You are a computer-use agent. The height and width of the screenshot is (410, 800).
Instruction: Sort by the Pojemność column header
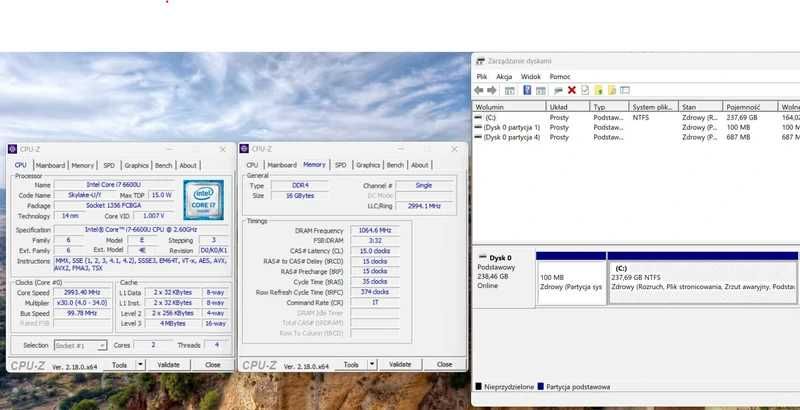[750, 107]
